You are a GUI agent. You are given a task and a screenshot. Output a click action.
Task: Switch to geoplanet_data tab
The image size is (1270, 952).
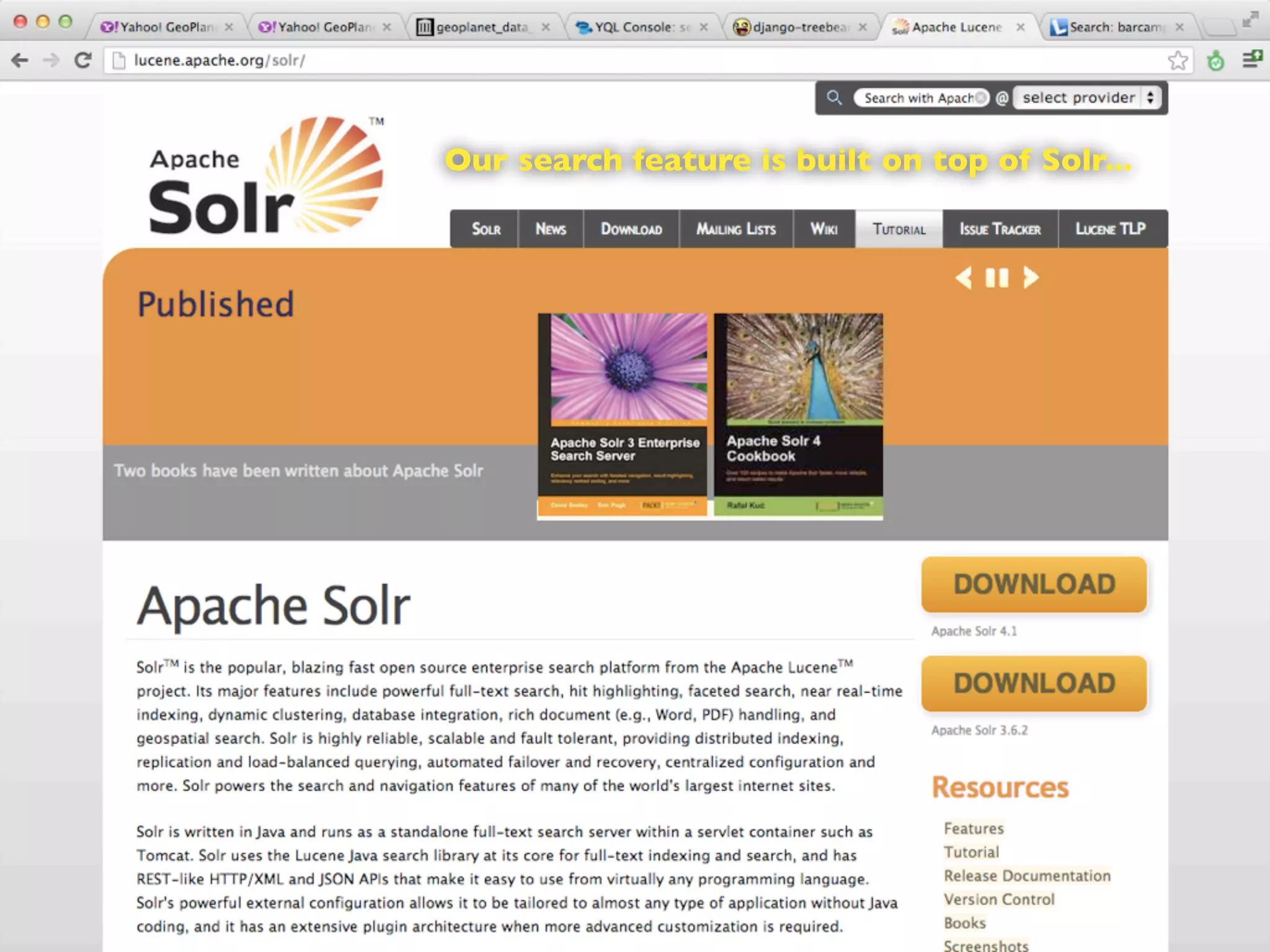click(x=482, y=27)
